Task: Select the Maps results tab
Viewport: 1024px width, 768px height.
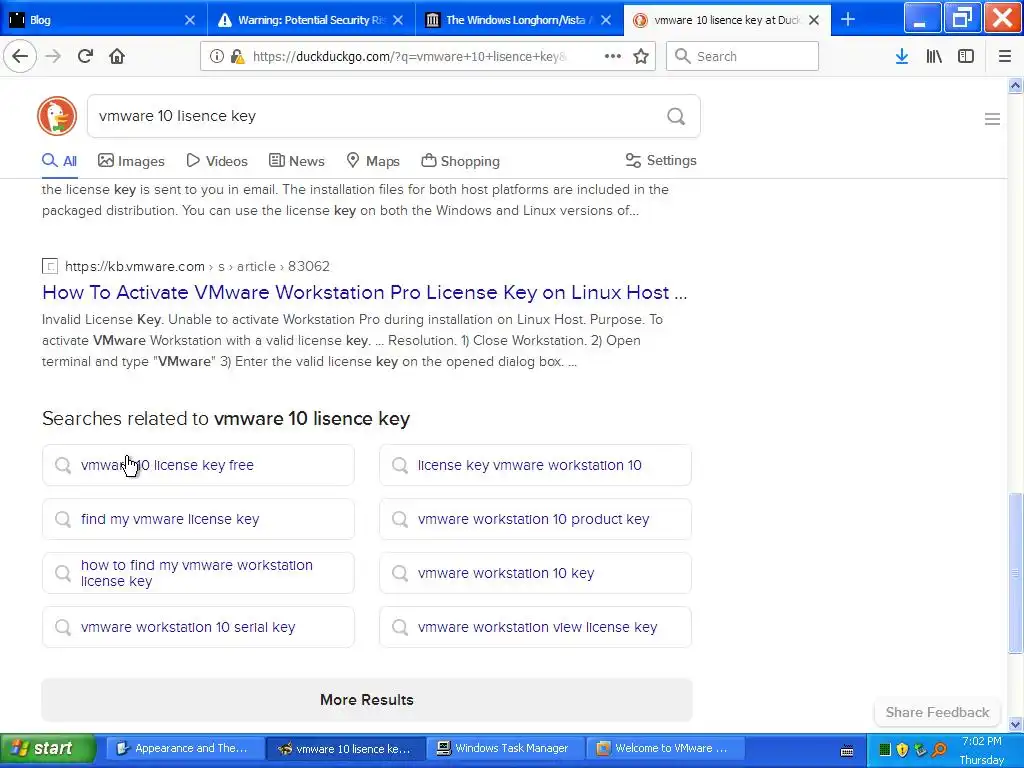Action: point(373,161)
